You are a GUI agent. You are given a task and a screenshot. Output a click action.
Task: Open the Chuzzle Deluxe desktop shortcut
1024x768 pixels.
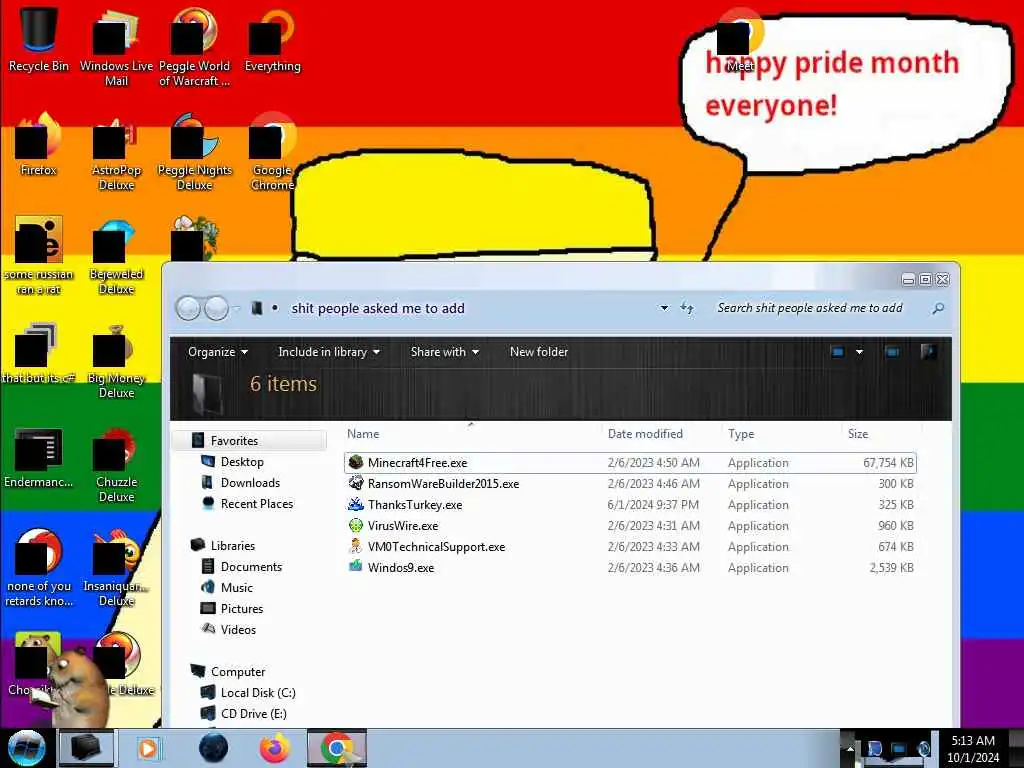116,465
